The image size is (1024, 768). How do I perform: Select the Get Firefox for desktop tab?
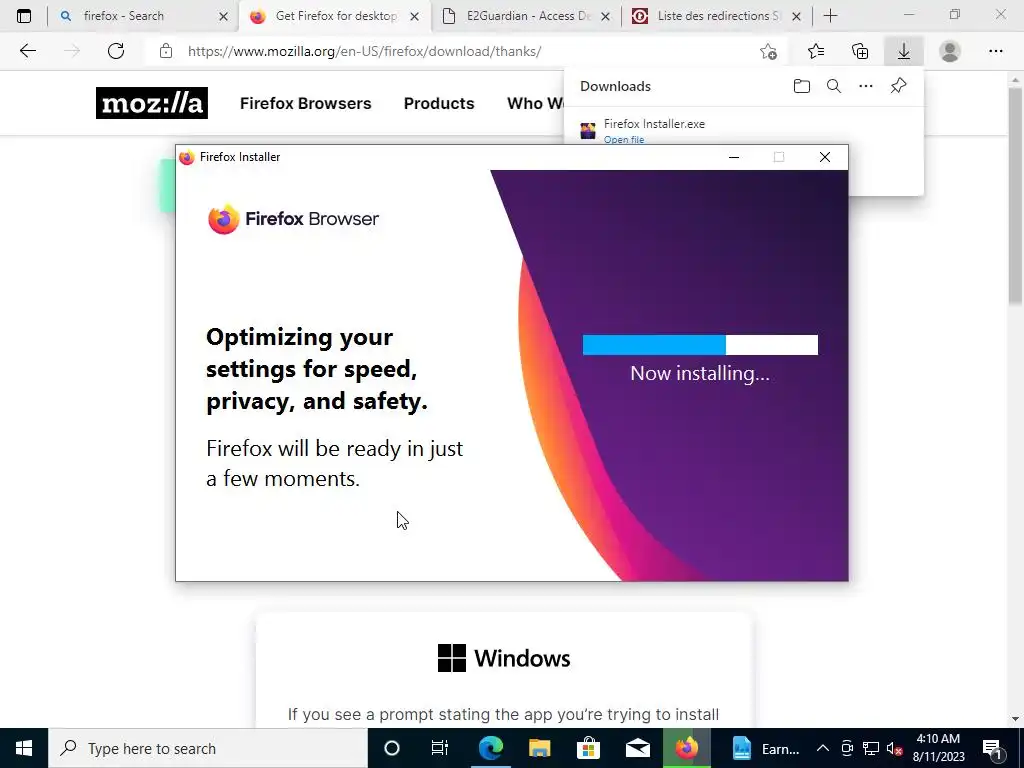click(336, 16)
